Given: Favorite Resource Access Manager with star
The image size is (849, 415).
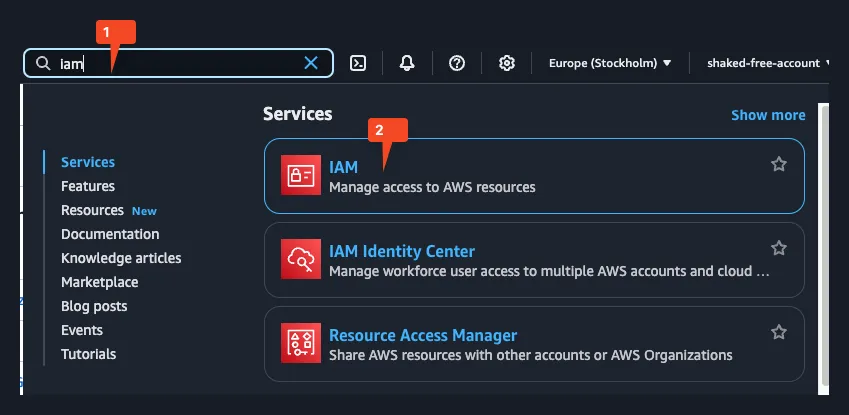Looking at the screenshot, I should point(779,332).
